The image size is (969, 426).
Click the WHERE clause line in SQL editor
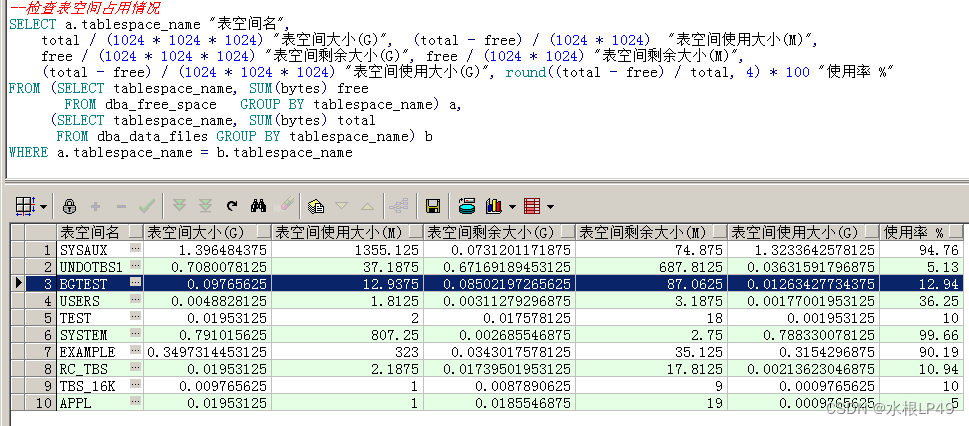click(x=181, y=152)
